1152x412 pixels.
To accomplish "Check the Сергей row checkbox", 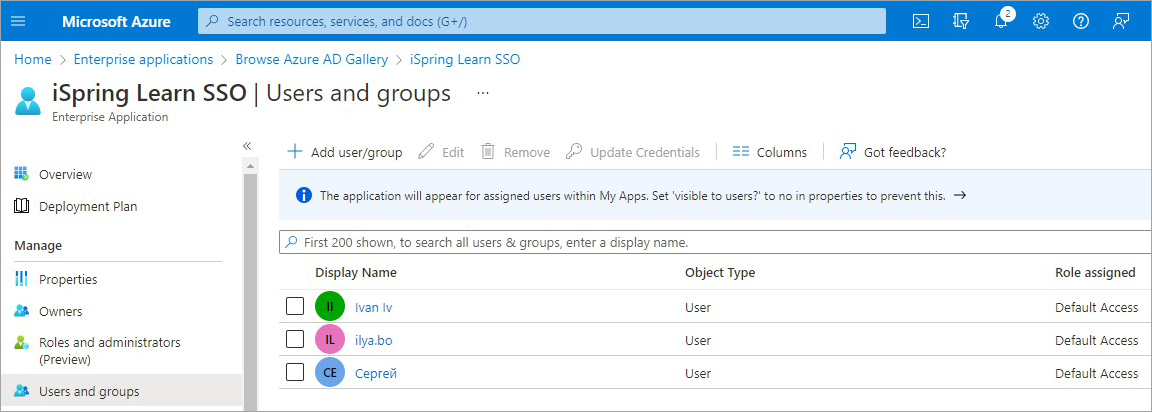I will 295,372.
